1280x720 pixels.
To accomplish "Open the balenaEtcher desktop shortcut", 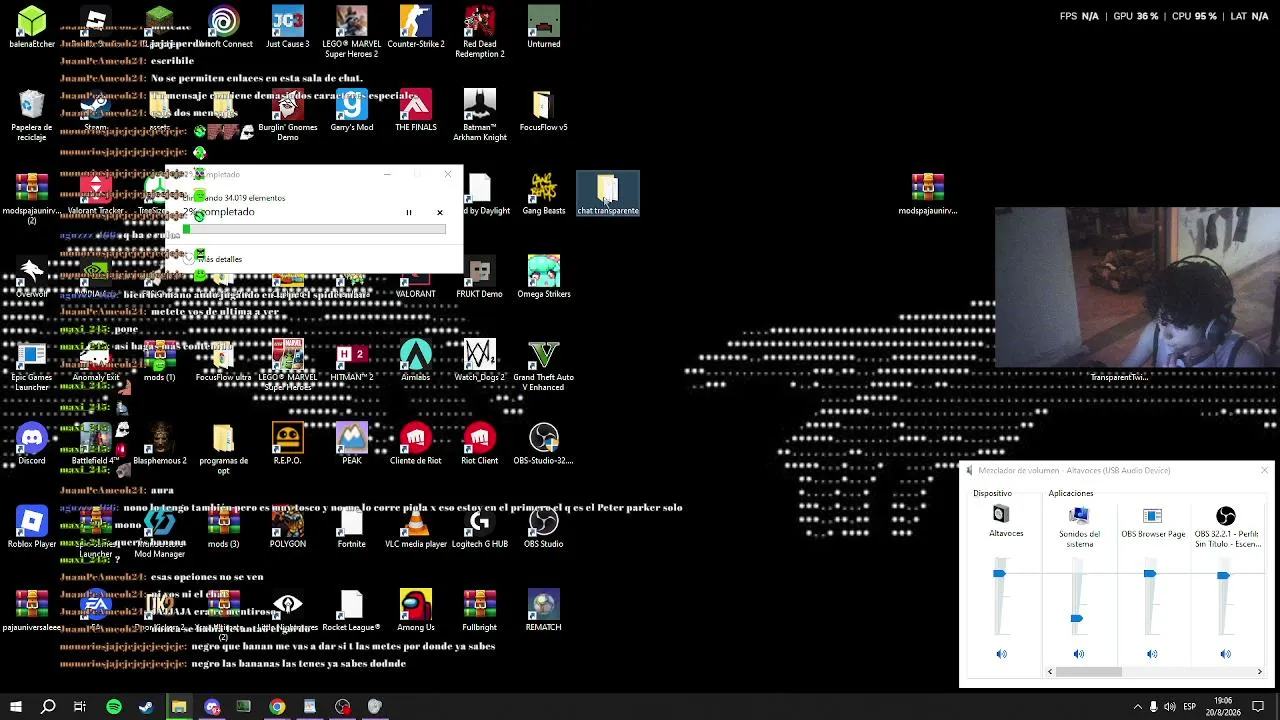I will 32,28.
